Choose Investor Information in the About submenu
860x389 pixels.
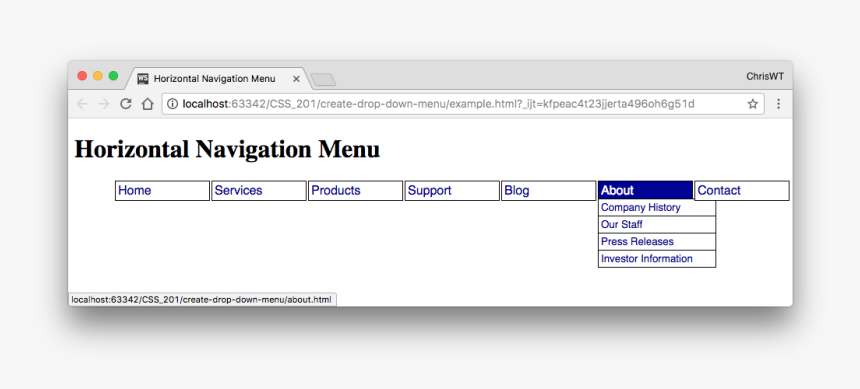tap(657, 259)
